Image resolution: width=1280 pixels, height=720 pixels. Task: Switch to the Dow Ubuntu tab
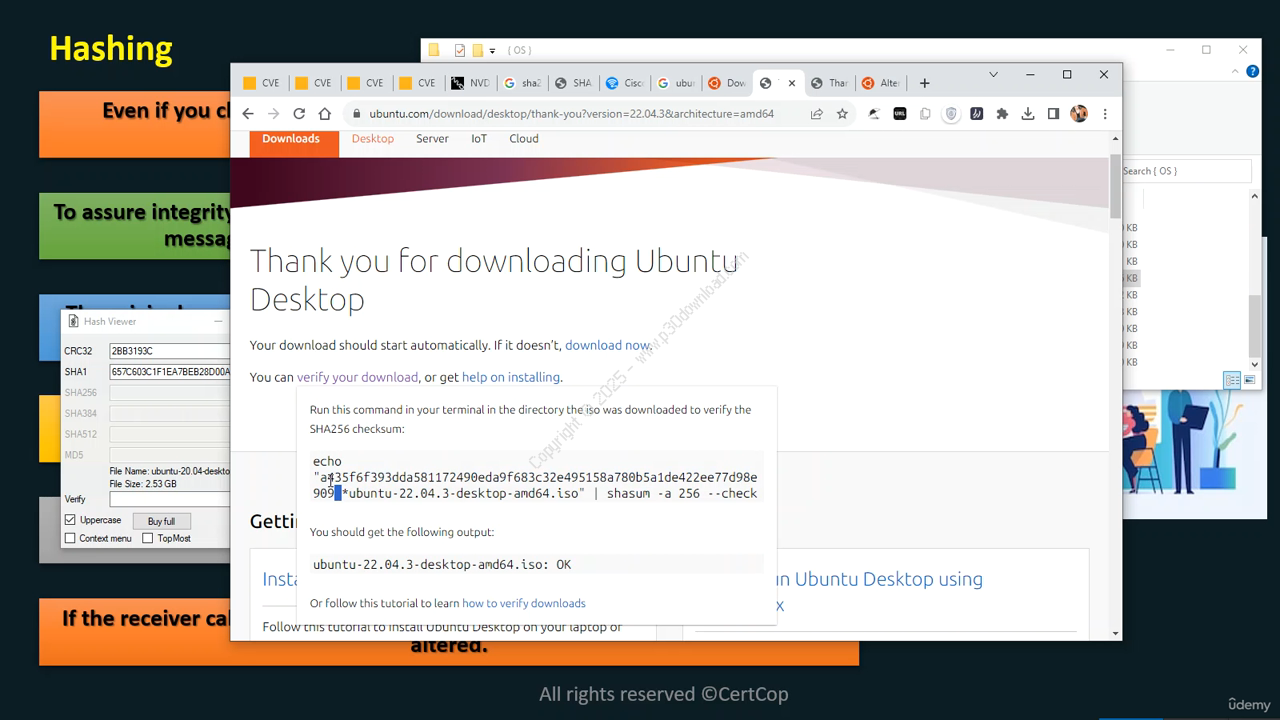pos(727,83)
